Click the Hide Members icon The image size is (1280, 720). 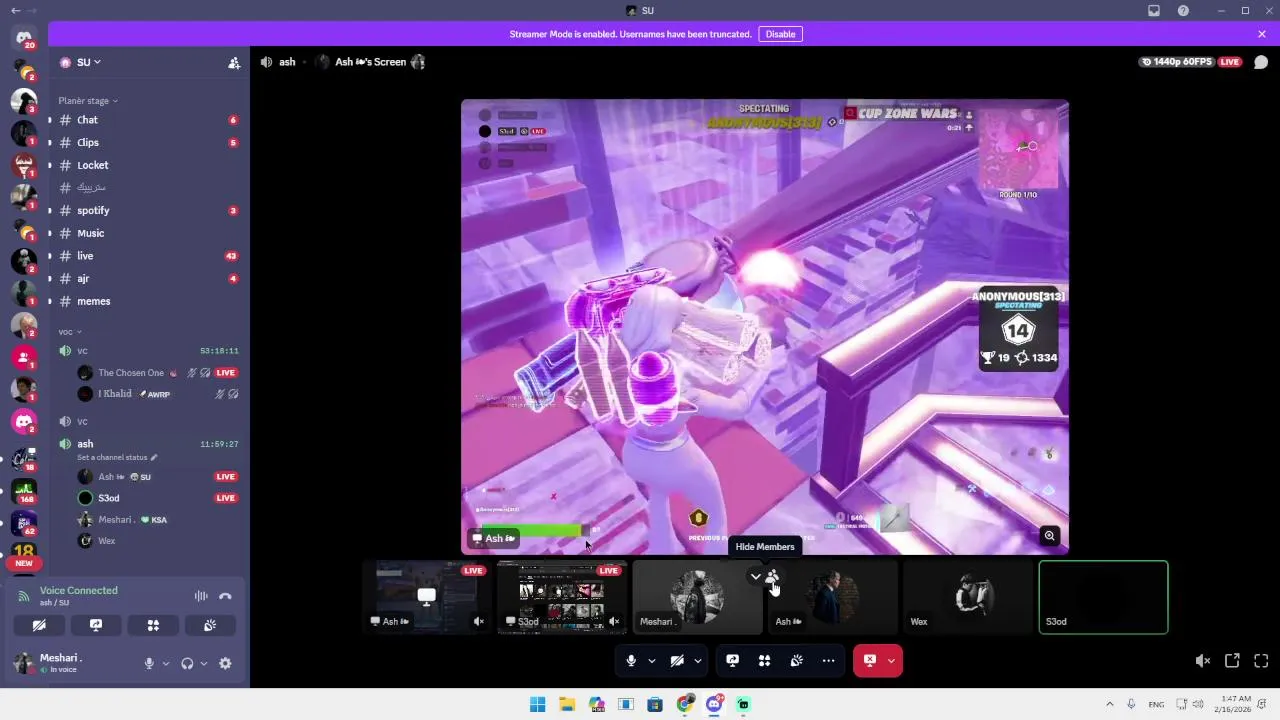coord(772,576)
